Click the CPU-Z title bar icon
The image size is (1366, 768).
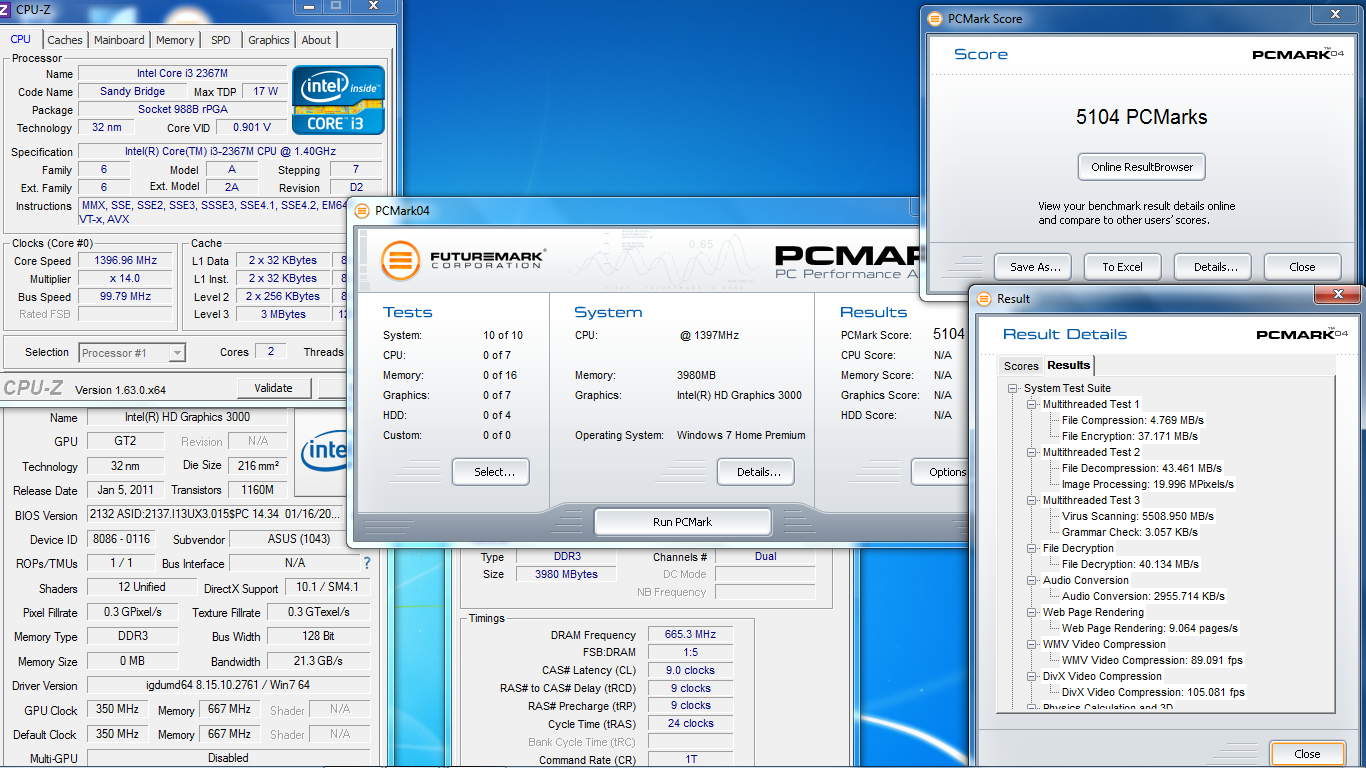point(5,10)
